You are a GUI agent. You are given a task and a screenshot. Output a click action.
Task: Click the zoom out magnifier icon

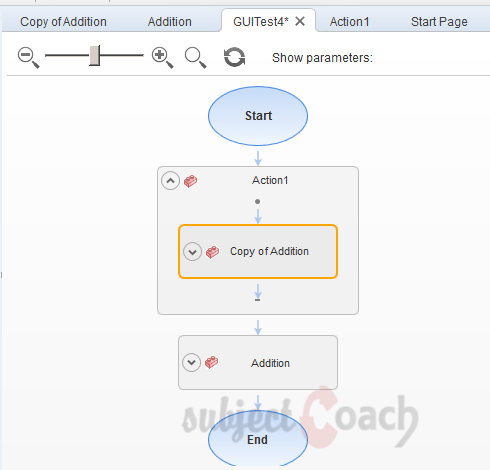point(28,58)
